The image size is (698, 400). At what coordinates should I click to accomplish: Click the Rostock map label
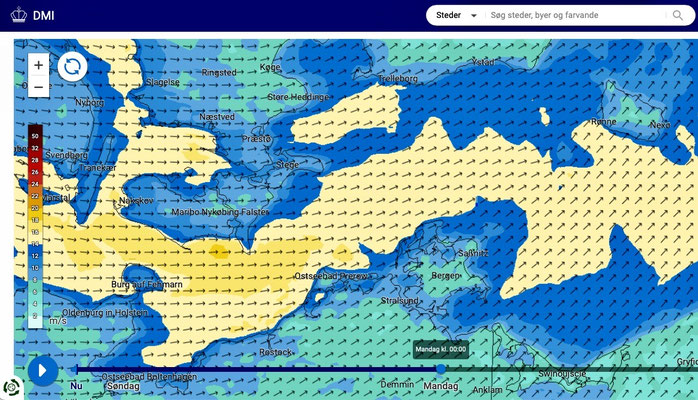[x=276, y=352]
